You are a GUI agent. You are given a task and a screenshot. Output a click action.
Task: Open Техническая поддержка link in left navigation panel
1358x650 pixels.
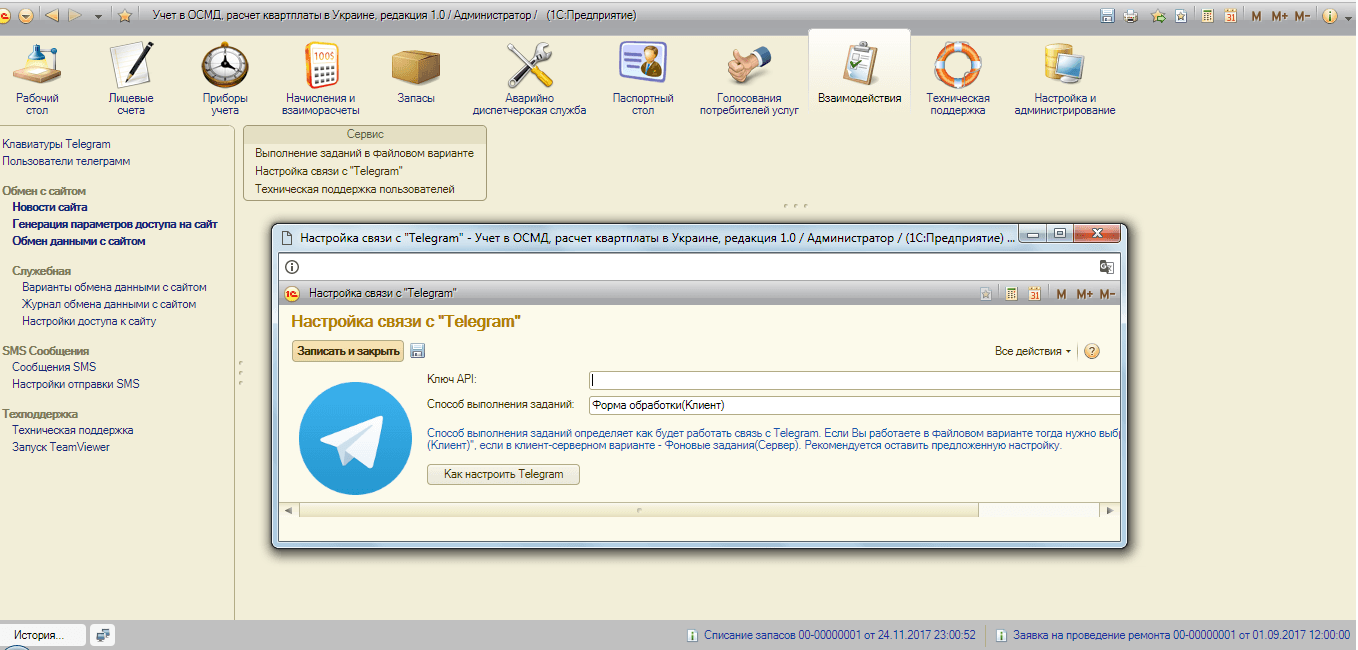tap(73, 430)
